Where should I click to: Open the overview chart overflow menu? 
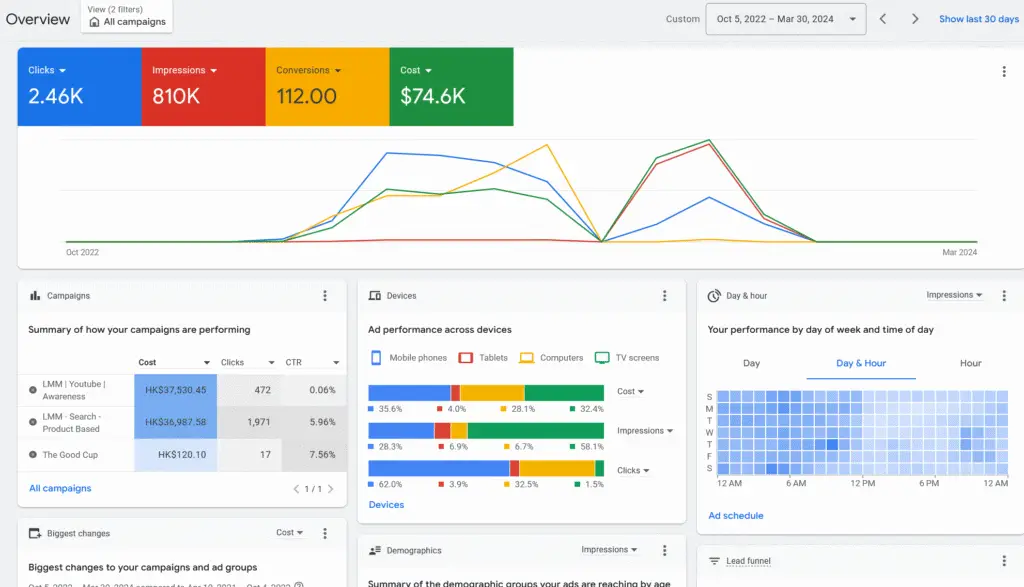[1004, 71]
